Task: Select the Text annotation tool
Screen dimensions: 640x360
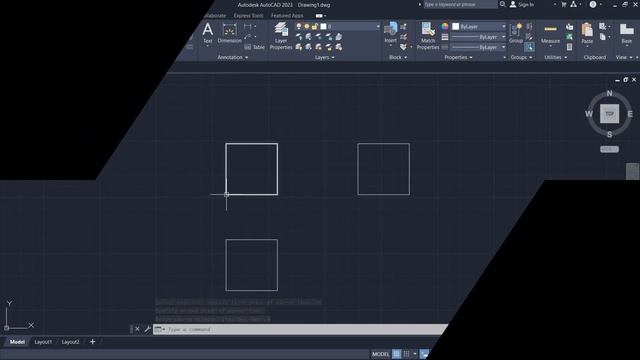Action: pyautogui.click(x=207, y=33)
